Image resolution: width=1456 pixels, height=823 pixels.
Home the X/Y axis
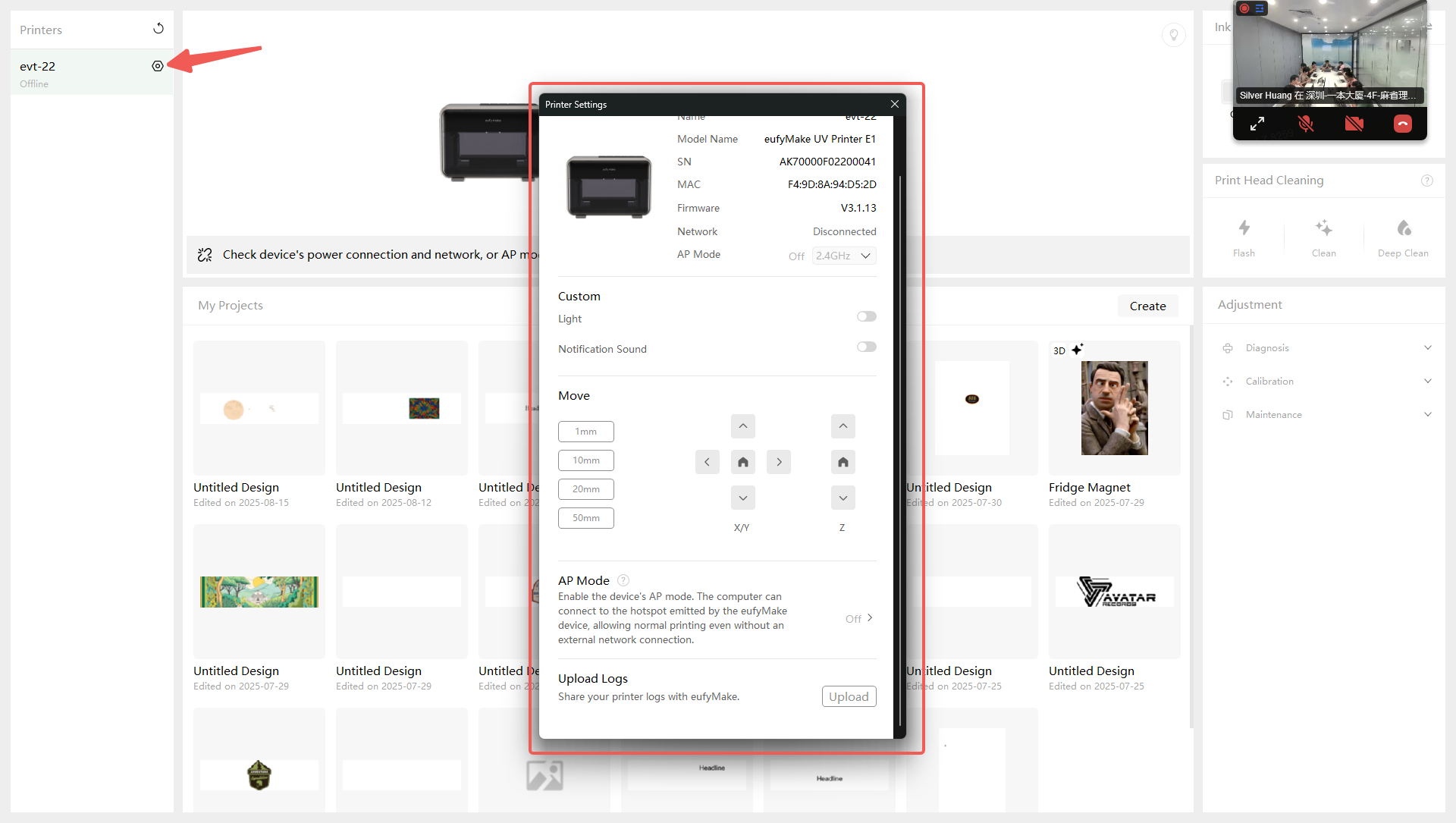click(743, 462)
